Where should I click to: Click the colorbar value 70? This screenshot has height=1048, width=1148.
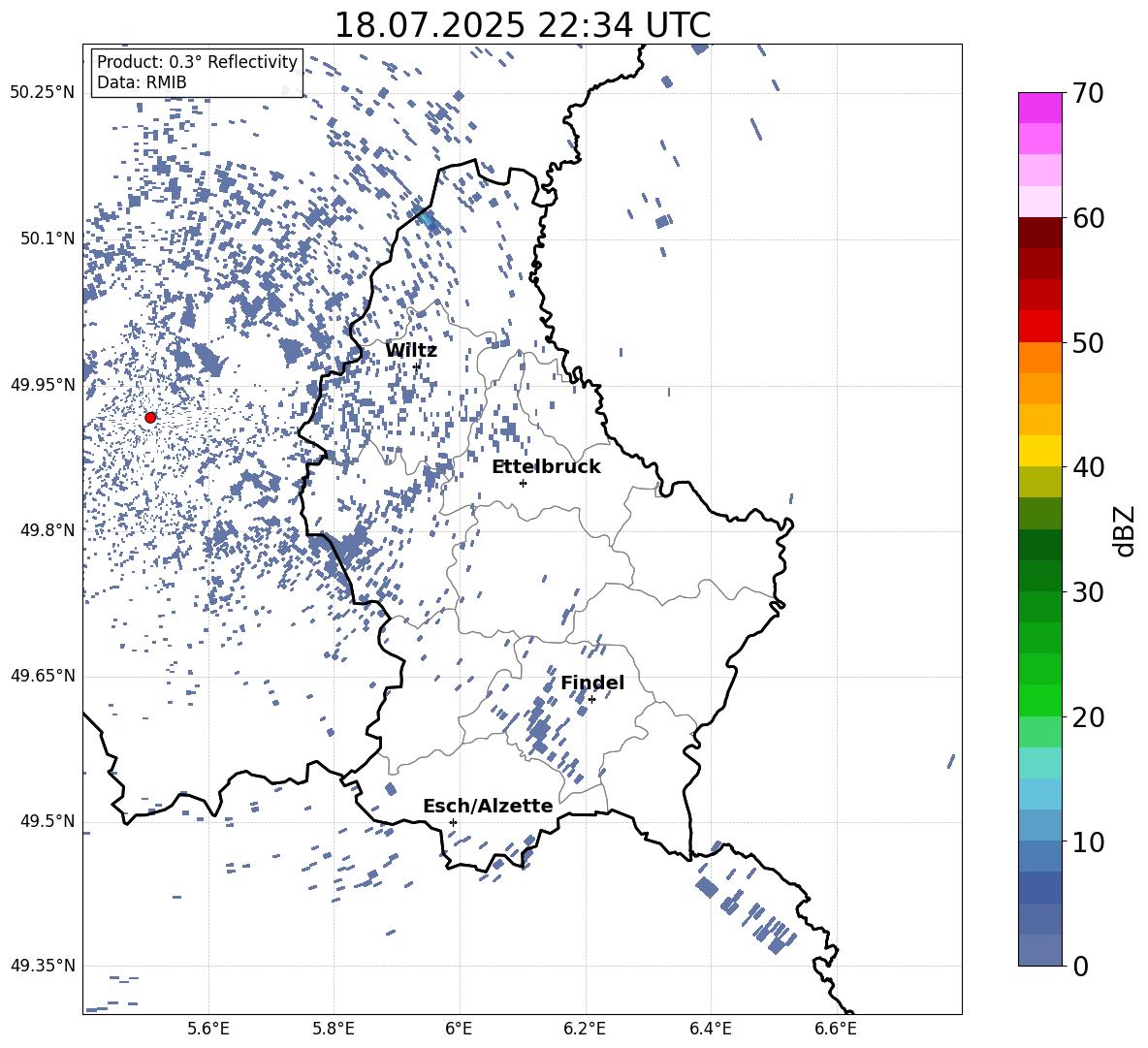[1088, 93]
